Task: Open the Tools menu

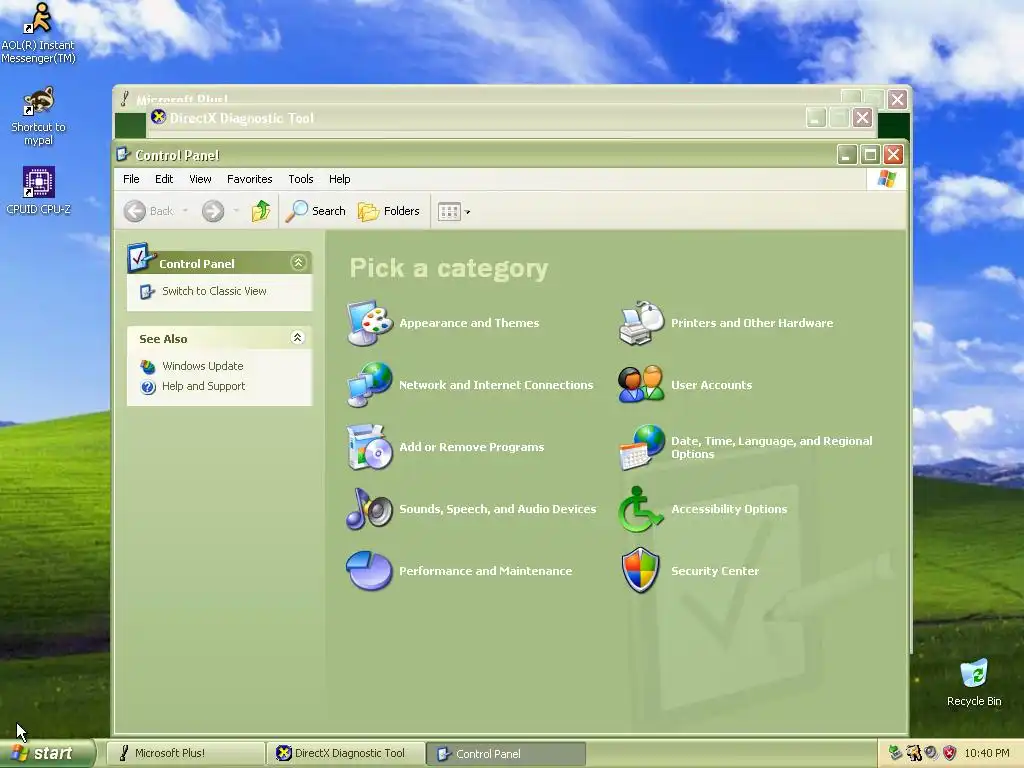Action: 301,179
